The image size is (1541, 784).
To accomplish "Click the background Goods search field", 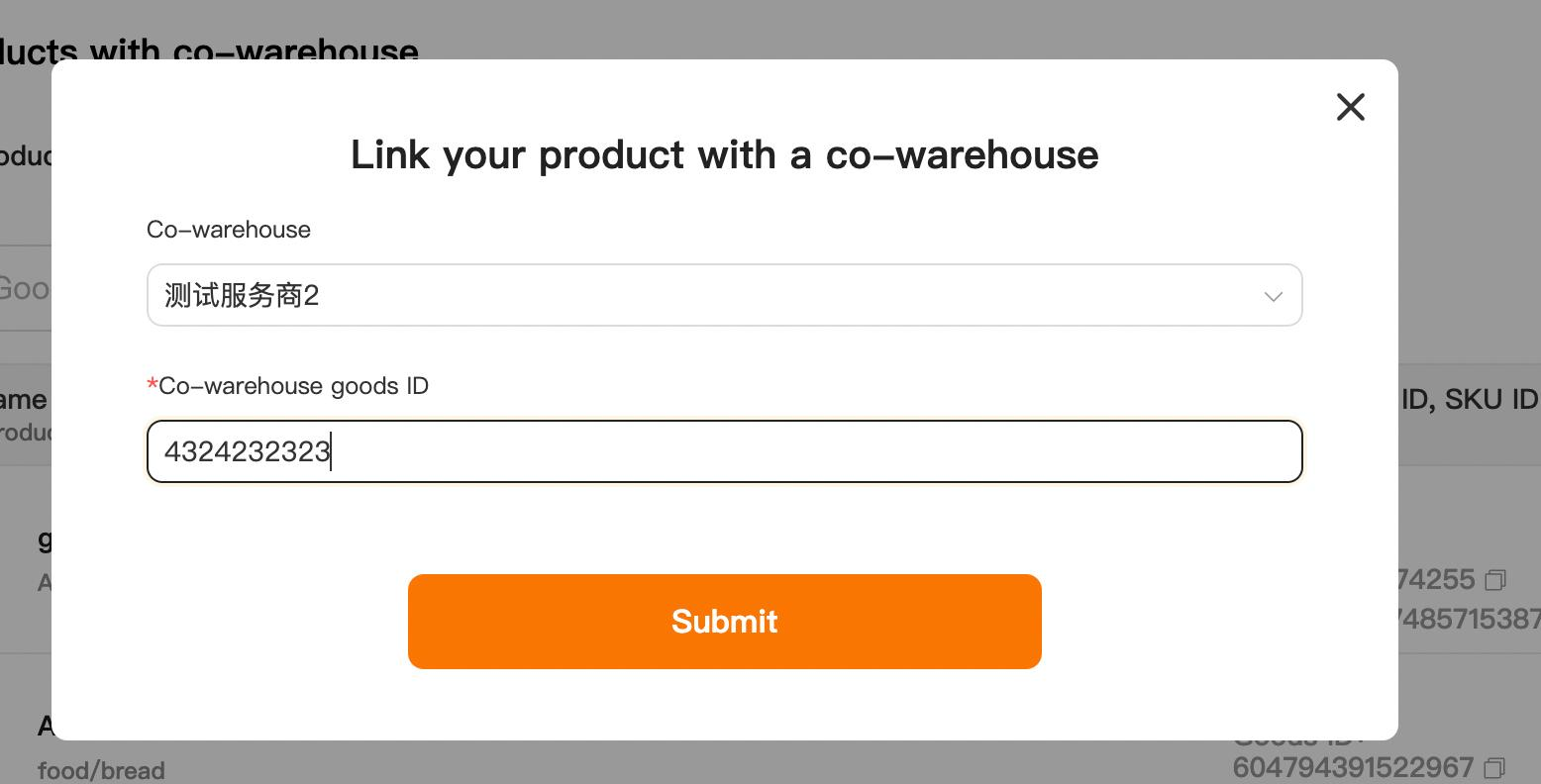I will click(x=25, y=288).
